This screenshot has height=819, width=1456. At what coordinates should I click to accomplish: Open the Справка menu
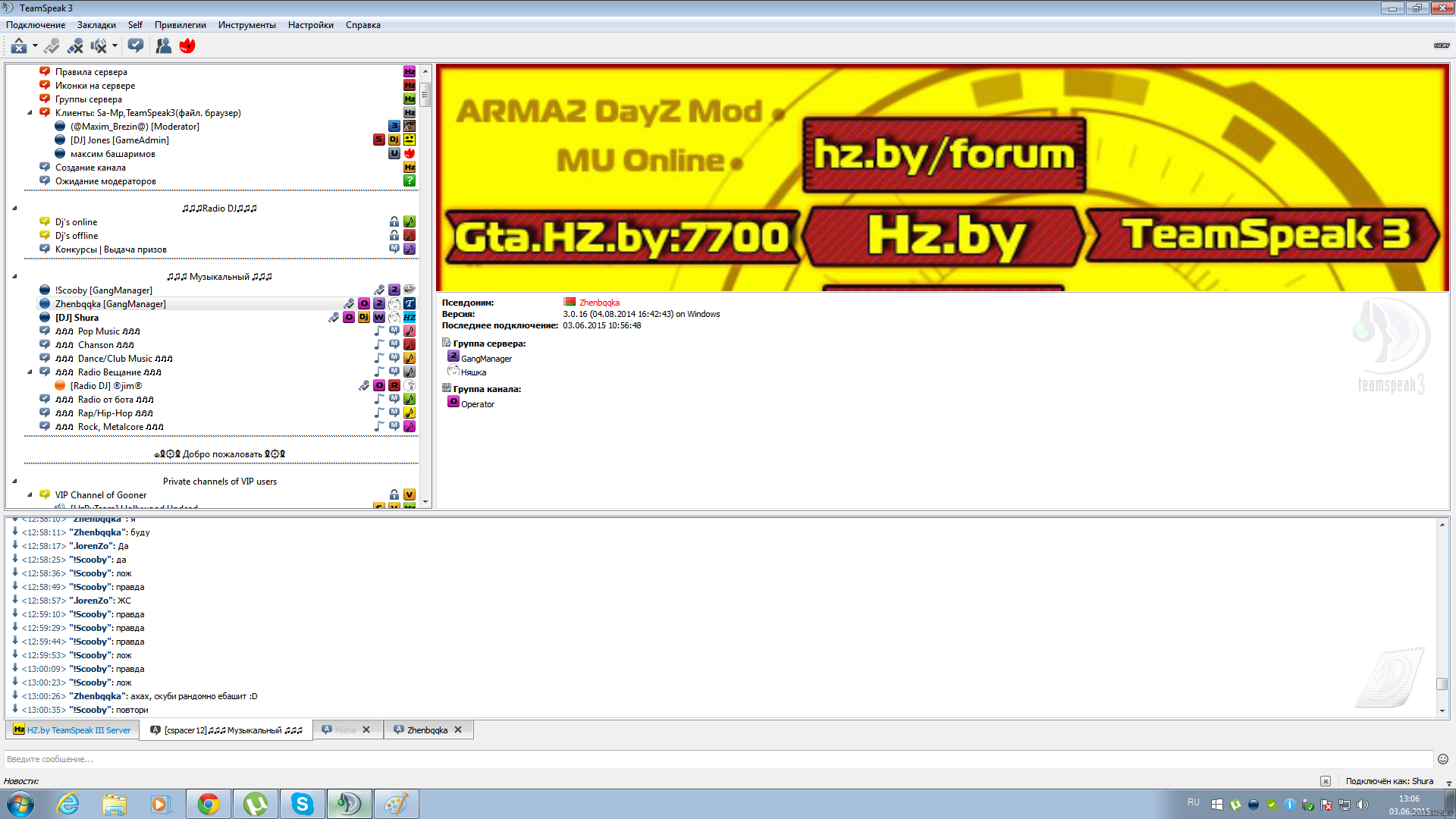(363, 25)
